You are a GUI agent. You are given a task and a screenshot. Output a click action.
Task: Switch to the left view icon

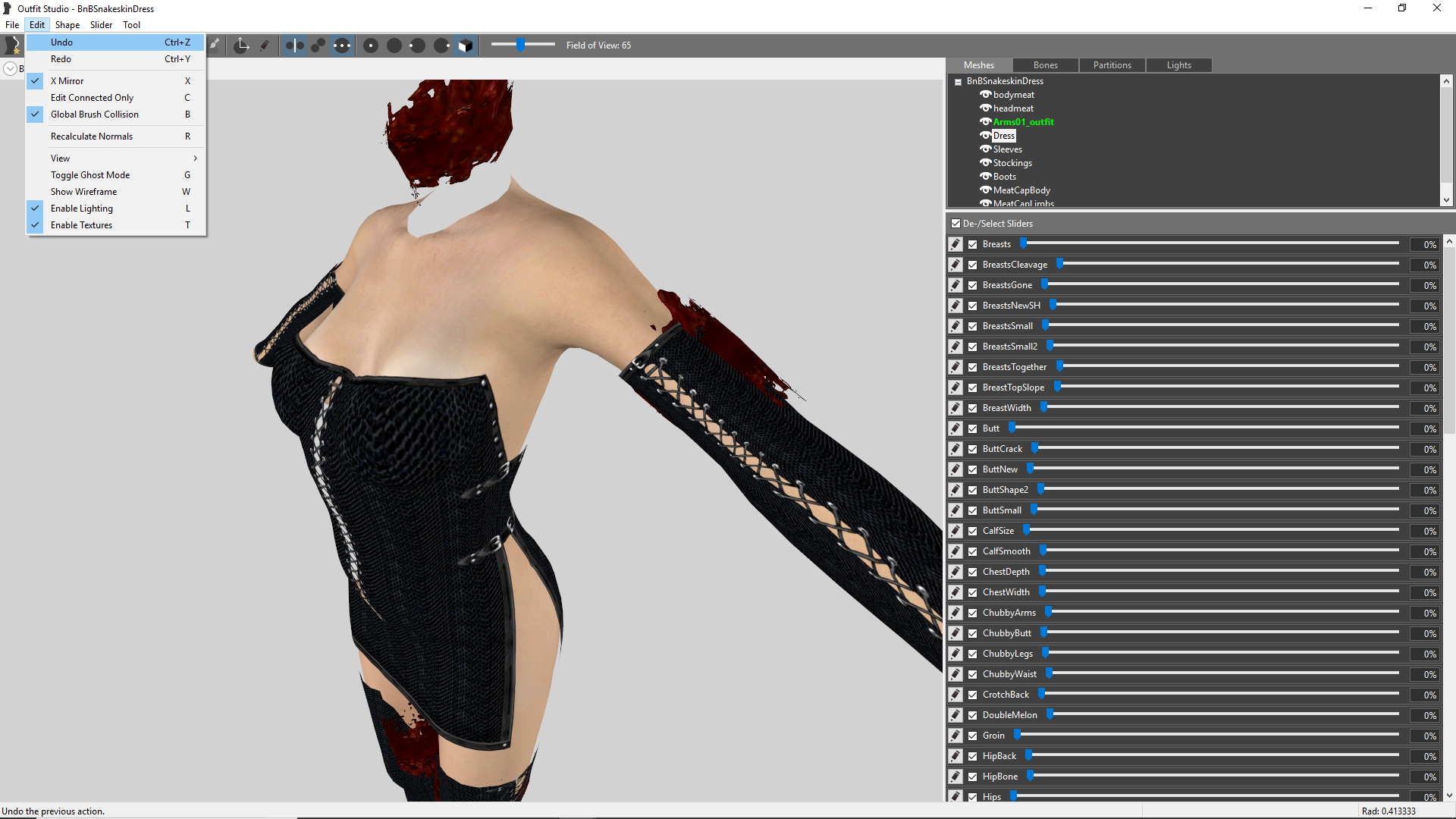(x=418, y=45)
